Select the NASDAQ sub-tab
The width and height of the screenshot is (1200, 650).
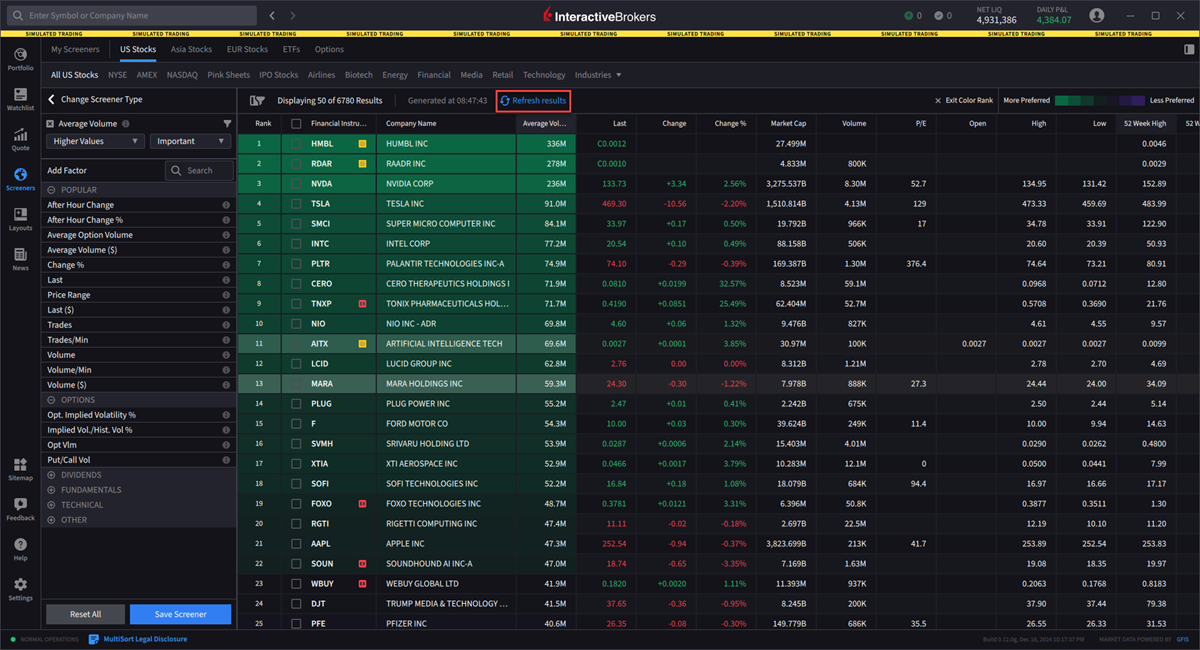[x=182, y=75]
